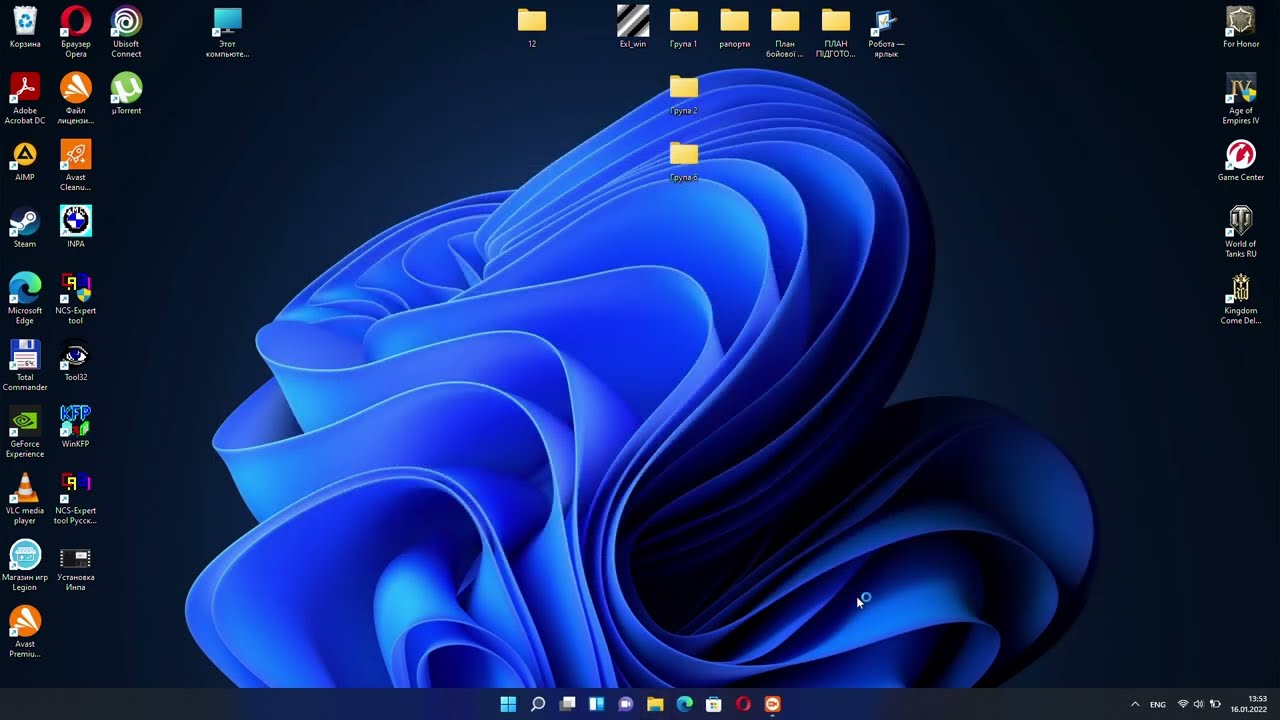Launch Edge from the taskbar
Screen dimensions: 1280x720
(x=685, y=704)
